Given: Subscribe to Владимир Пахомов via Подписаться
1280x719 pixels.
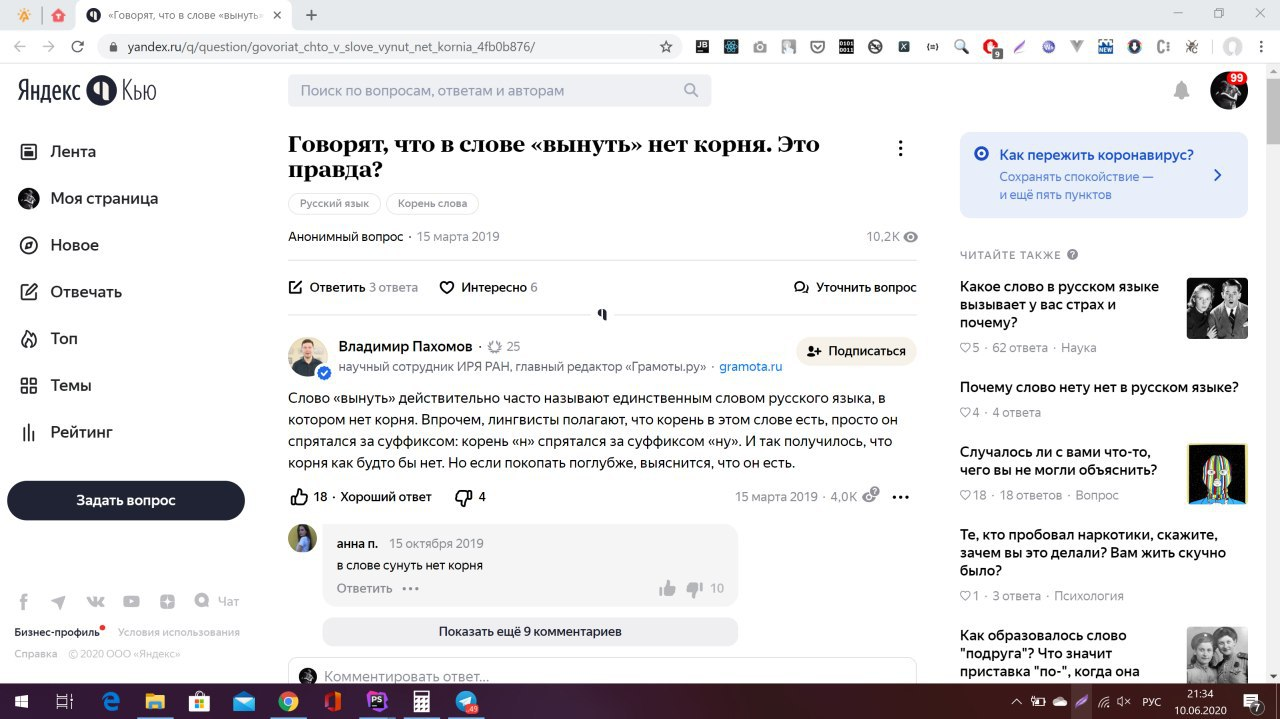Looking at the screenshot, I should click(856, 351).
